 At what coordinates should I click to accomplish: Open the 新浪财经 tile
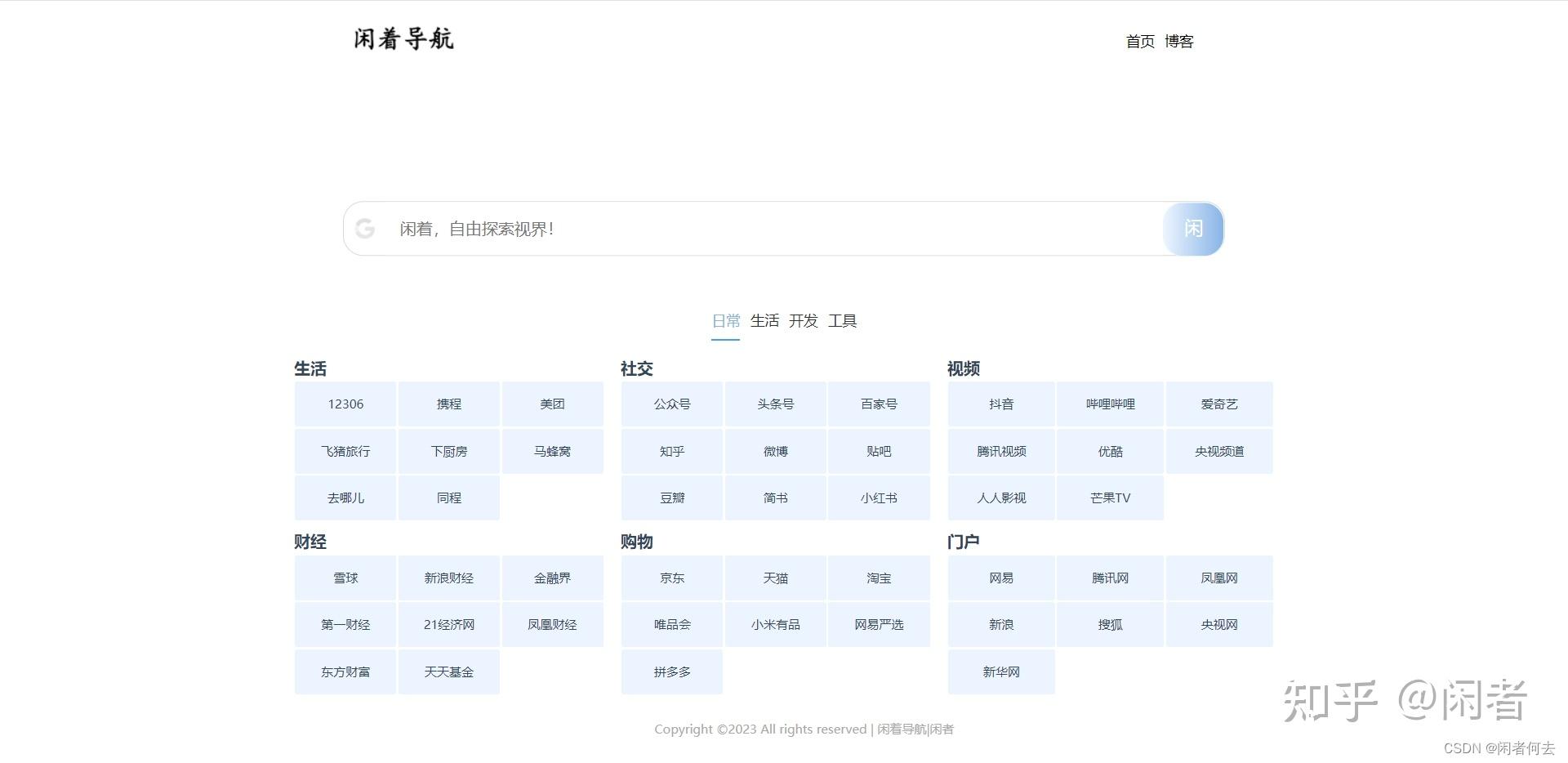(449, 578)
